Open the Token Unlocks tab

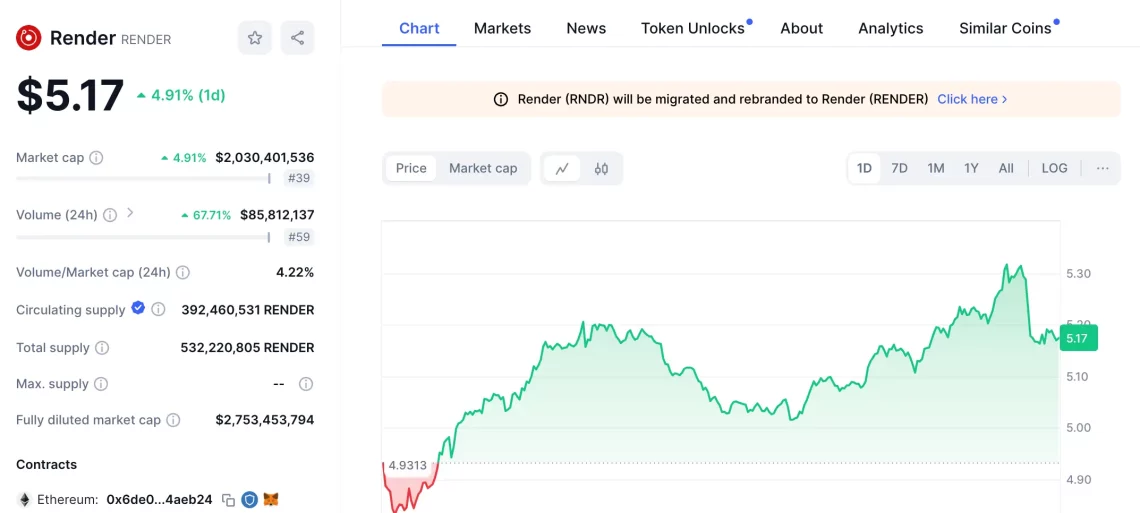[692, 28]
